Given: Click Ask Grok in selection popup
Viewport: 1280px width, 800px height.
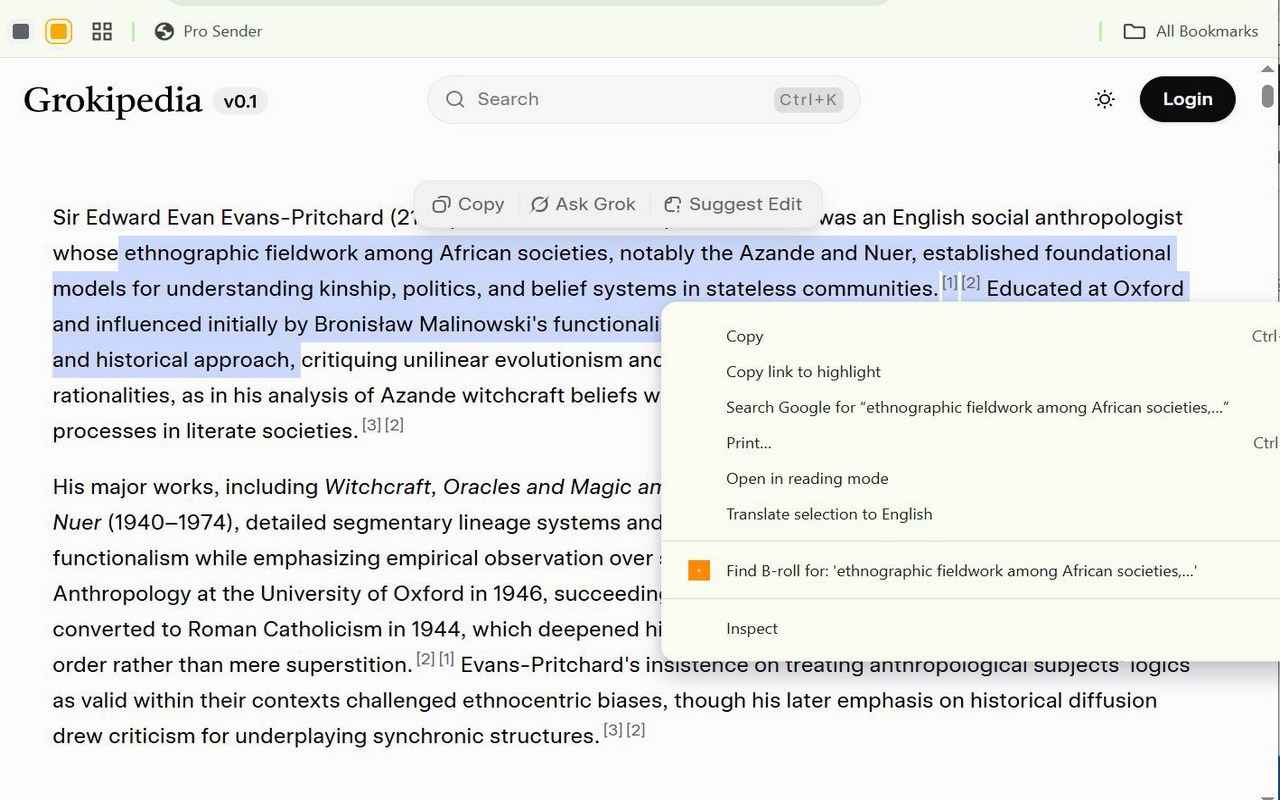Looking at the screenshot, I should click(x=583, y=204).
